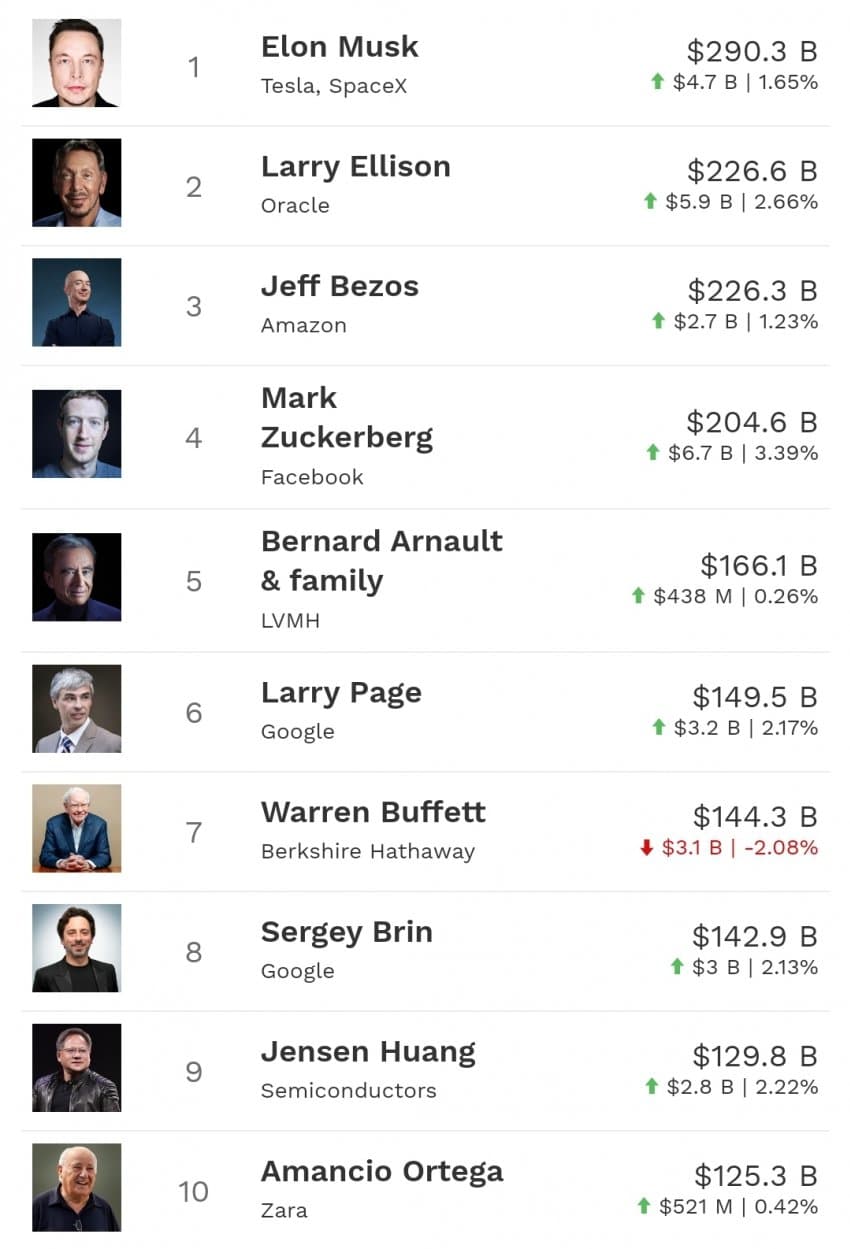Click the up arrow beside $2.8 B

click(651, 1087)
